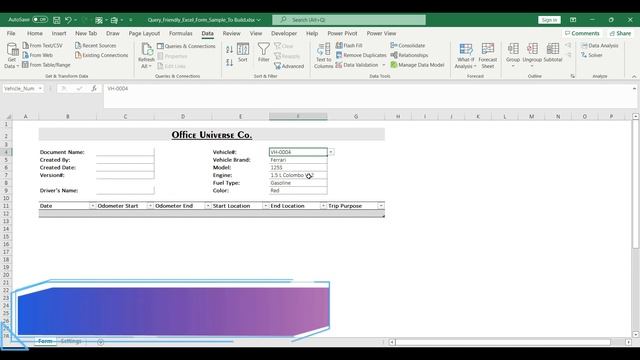This screenshot has height=360, width=640.
Task: Open Date column filter dropdown
Action: [x=93, y=206]
